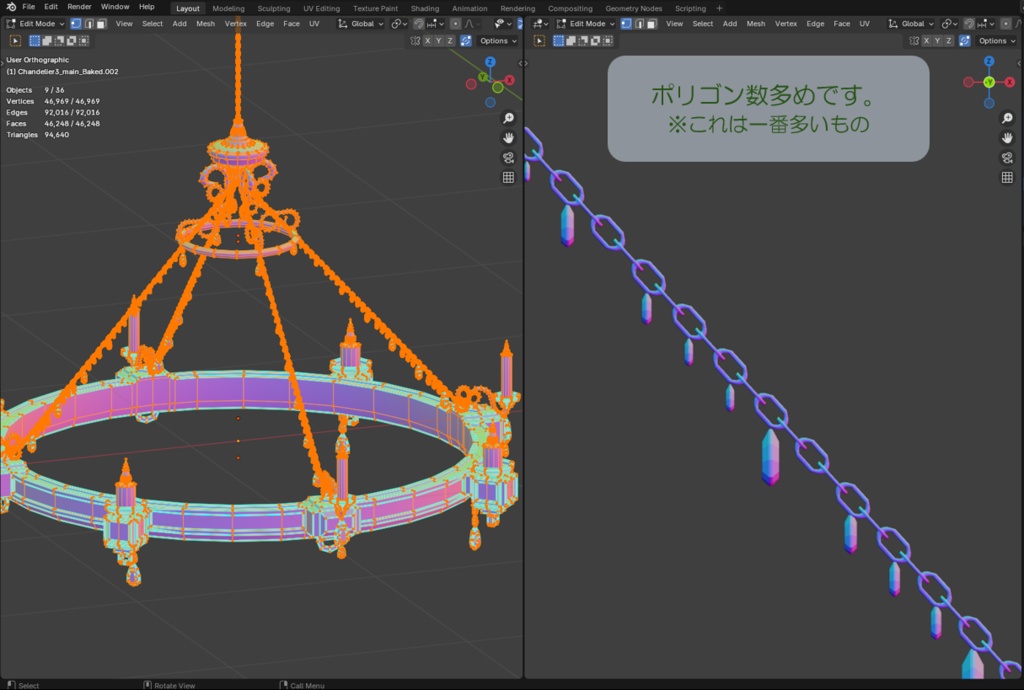
Task: Click red X axis on left viewport gizmo
Action: click(x=509, y=80)
